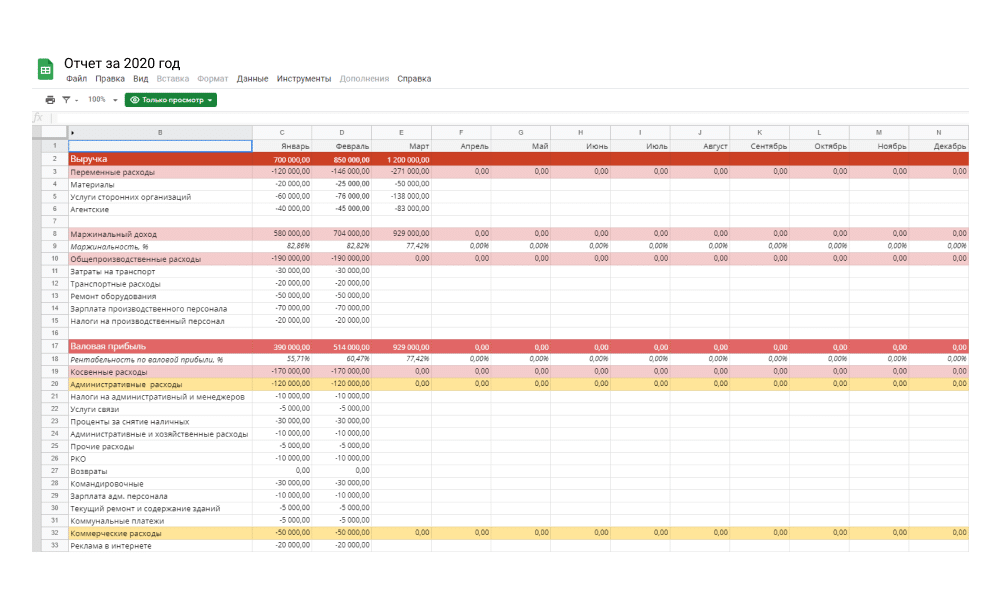Select the Общепроизводственные расходы cell

160,259
